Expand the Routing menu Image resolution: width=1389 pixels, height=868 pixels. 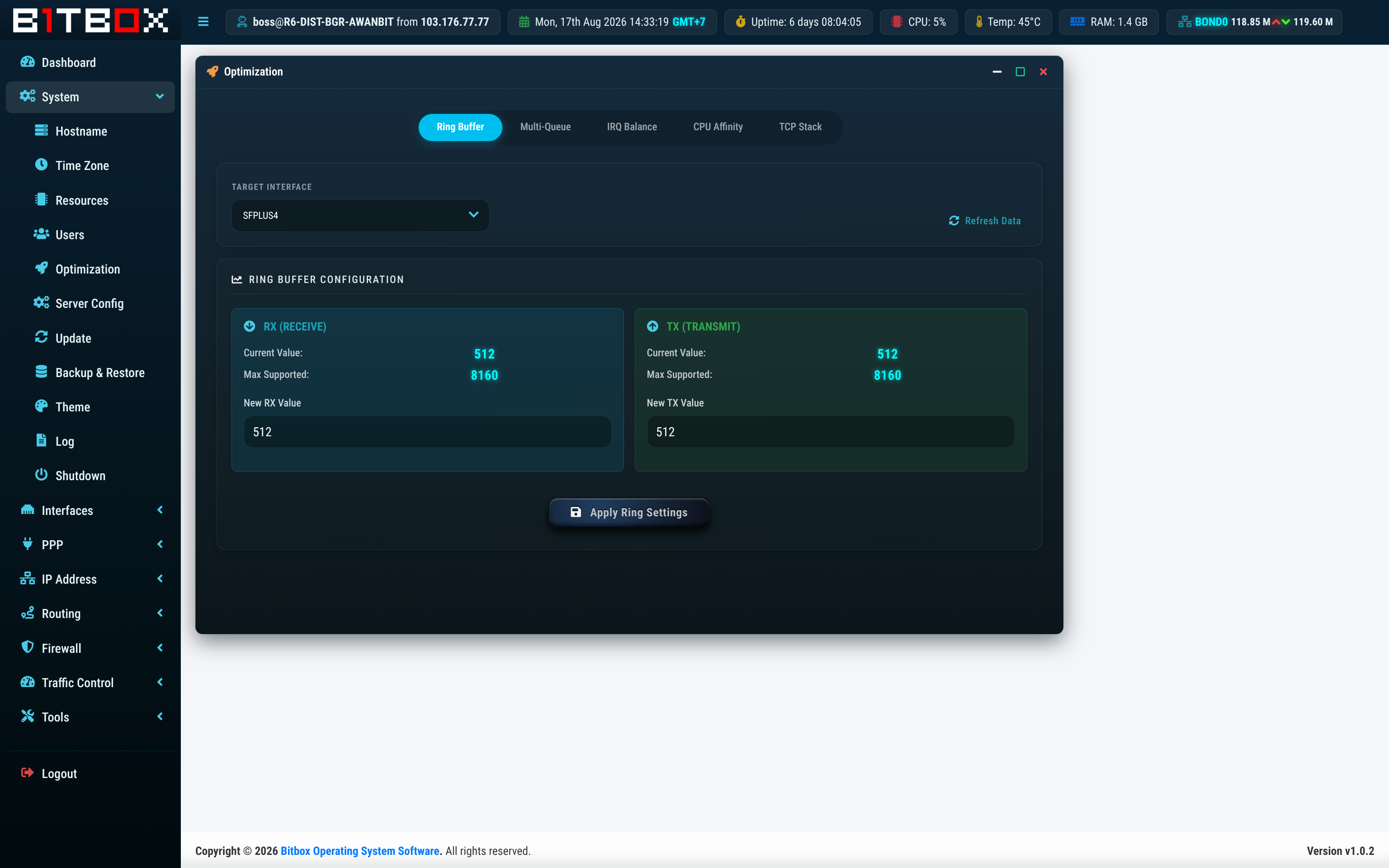tap(90, 613)
